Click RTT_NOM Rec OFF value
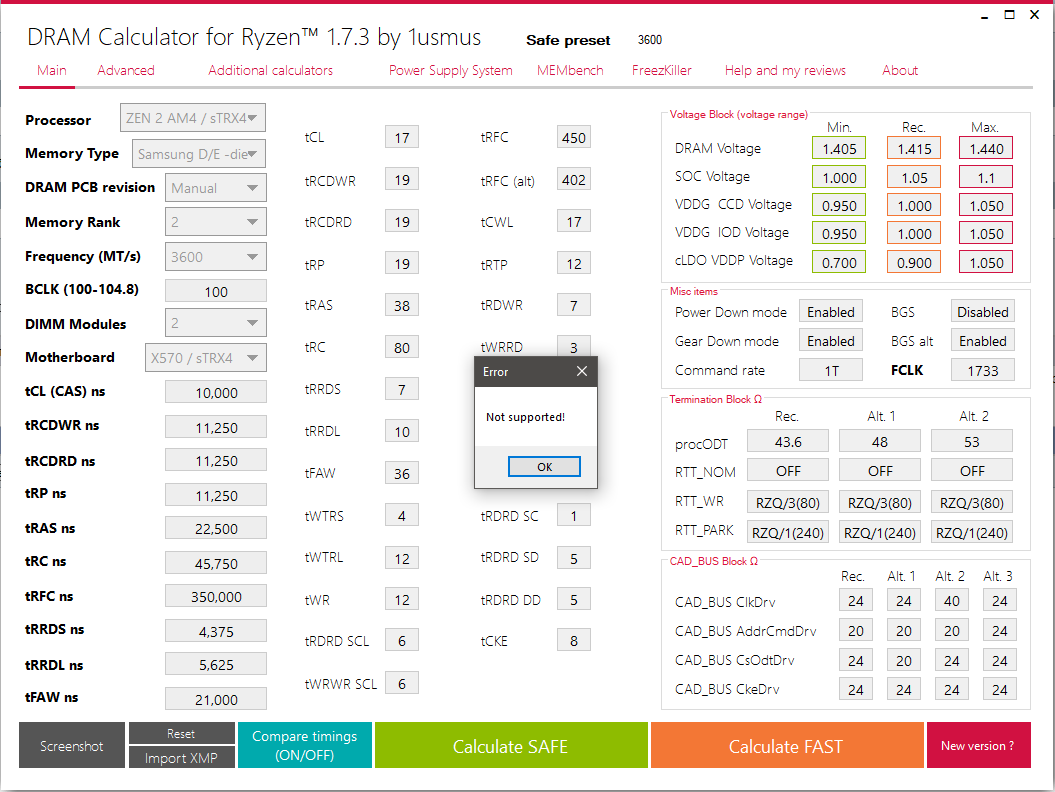Image resolution: width=1055 pixels, height=792 pixels. 788,470
